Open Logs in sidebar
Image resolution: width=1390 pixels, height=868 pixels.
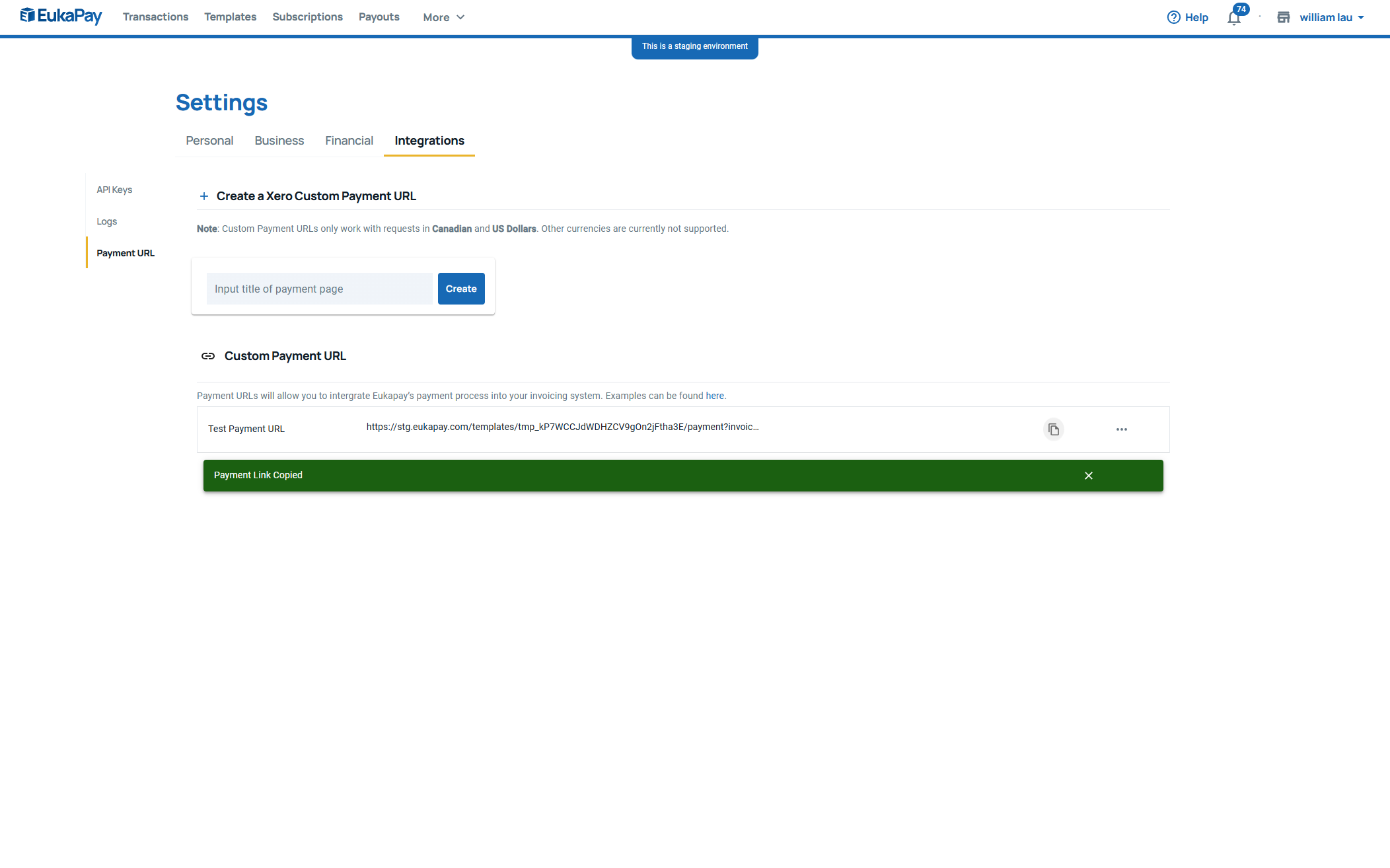tap(106, 221)
